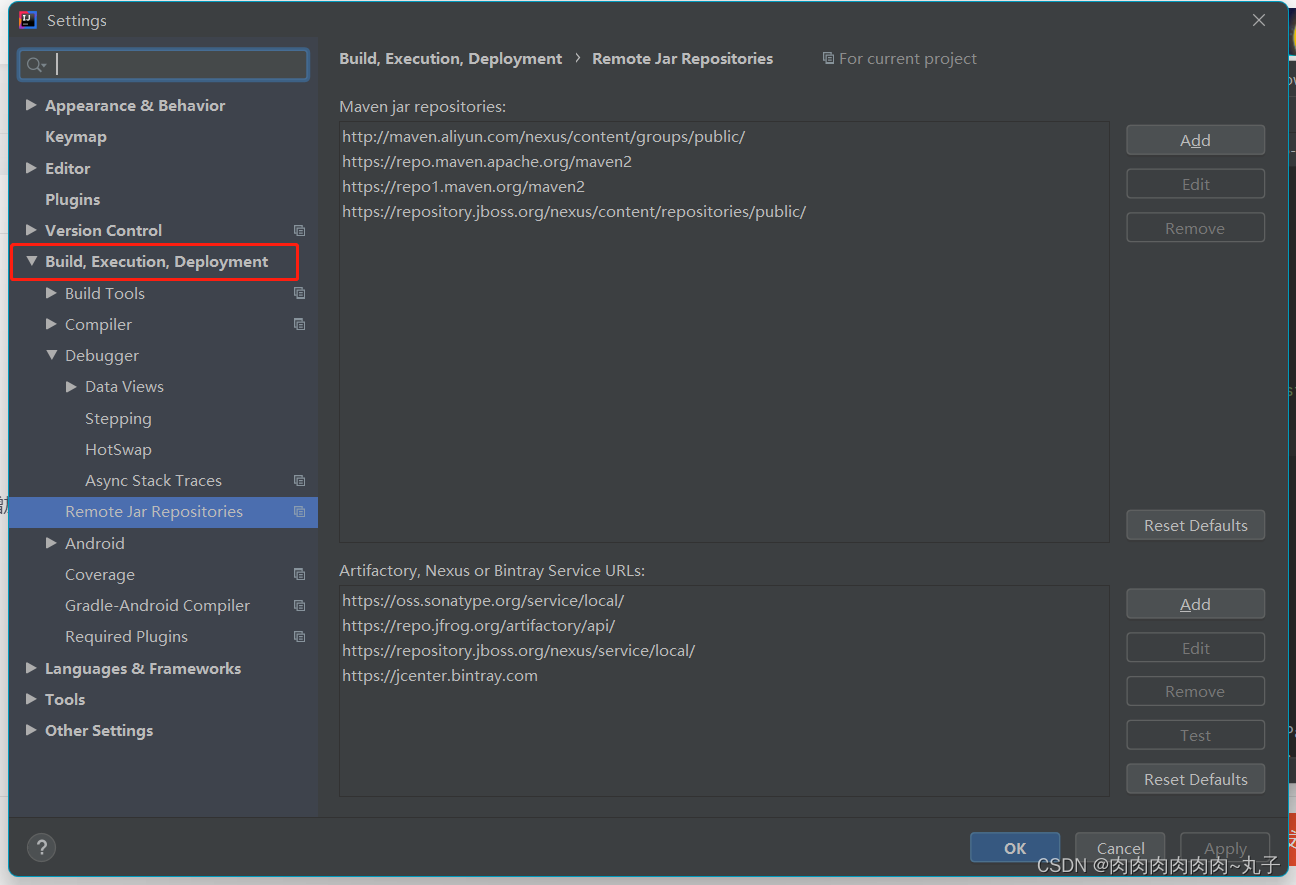
Task: Select the repository.jboss.org nexus/service/local URL
Action: [x=518, y=651]
